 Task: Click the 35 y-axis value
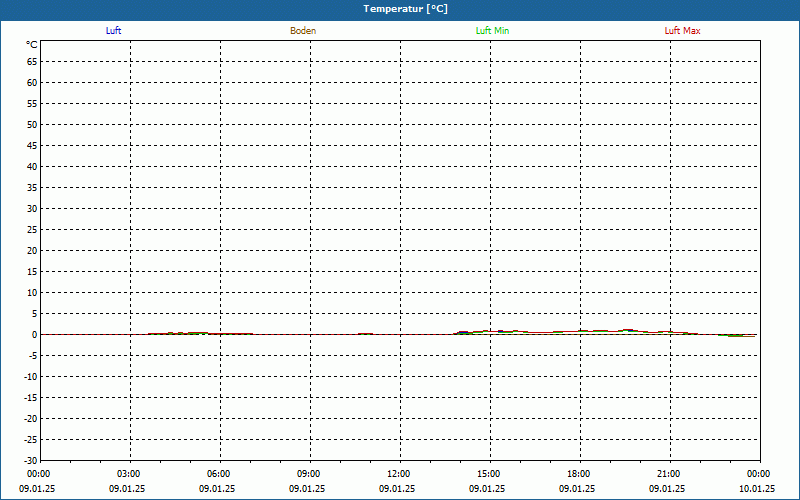(33, 188)
